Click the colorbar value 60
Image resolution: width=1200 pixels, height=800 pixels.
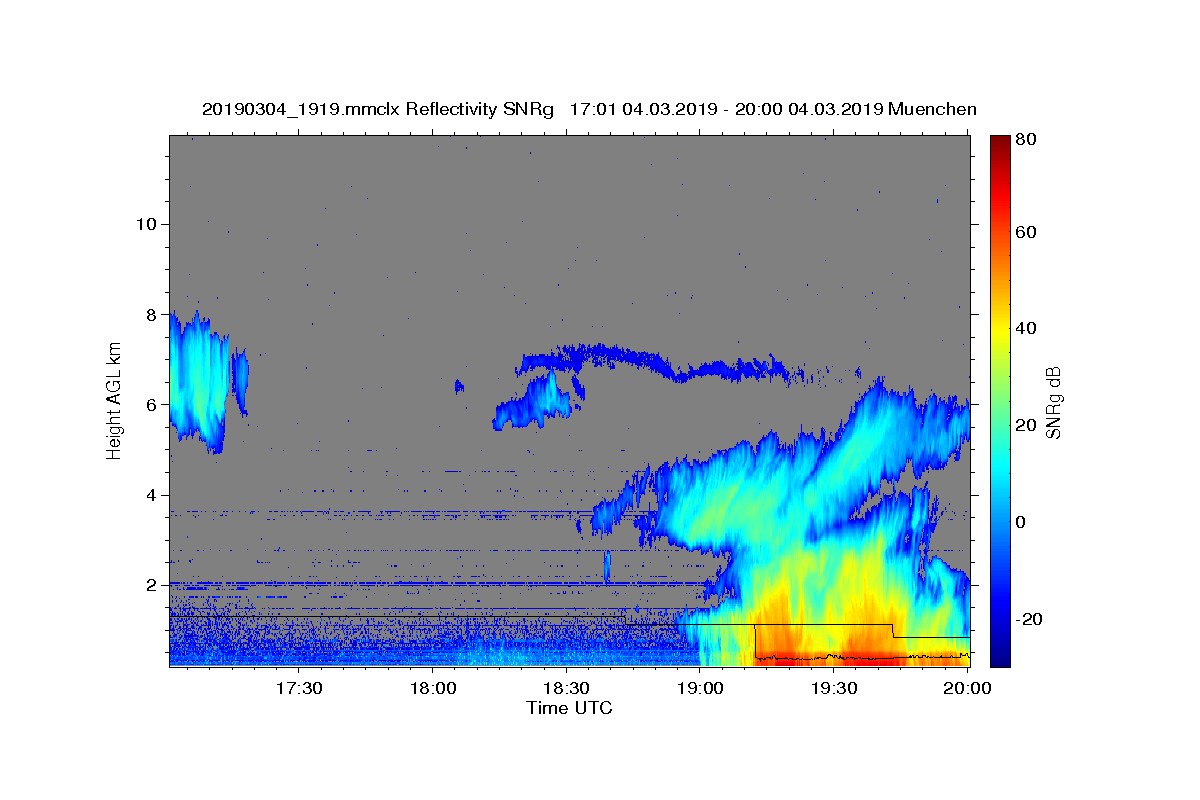pyautogui.click(x=1025, y=232)
